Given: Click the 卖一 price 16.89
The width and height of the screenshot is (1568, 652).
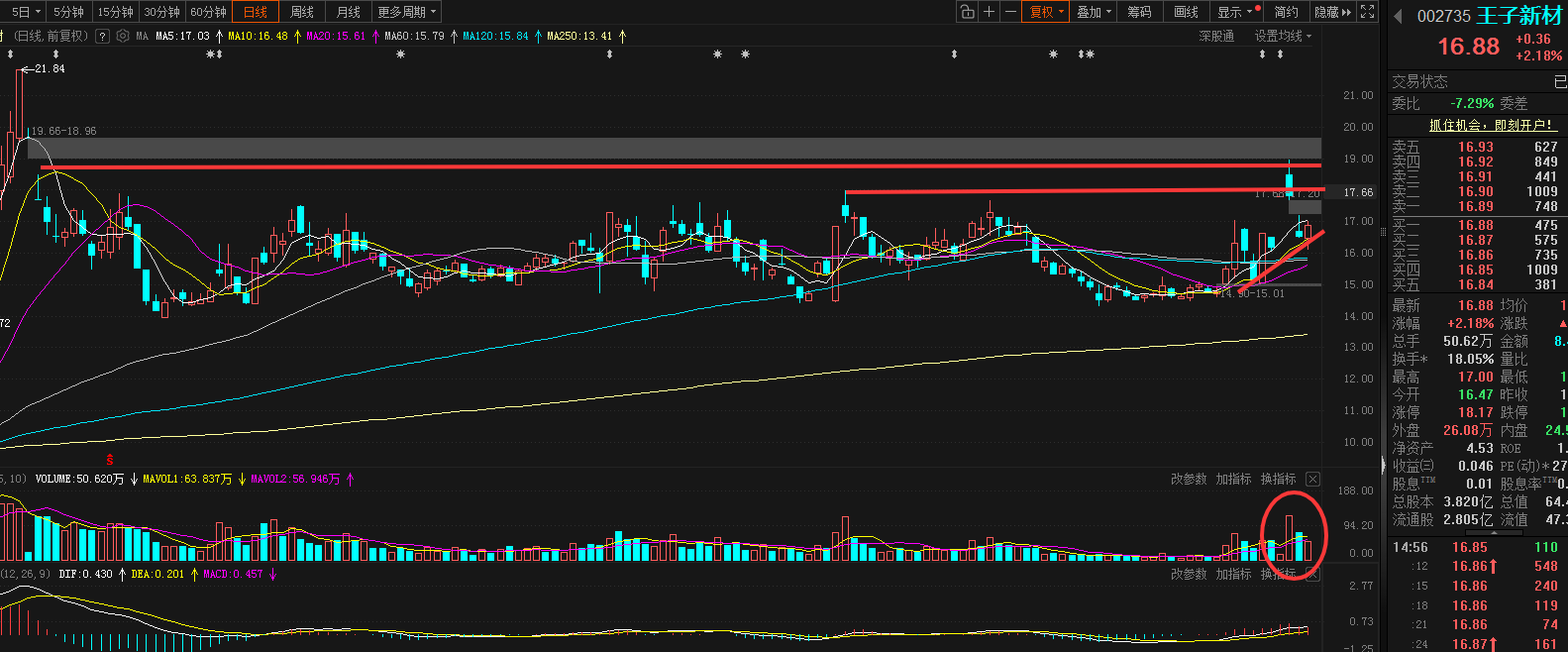Looking at the screenshot, I should 1475,206.
